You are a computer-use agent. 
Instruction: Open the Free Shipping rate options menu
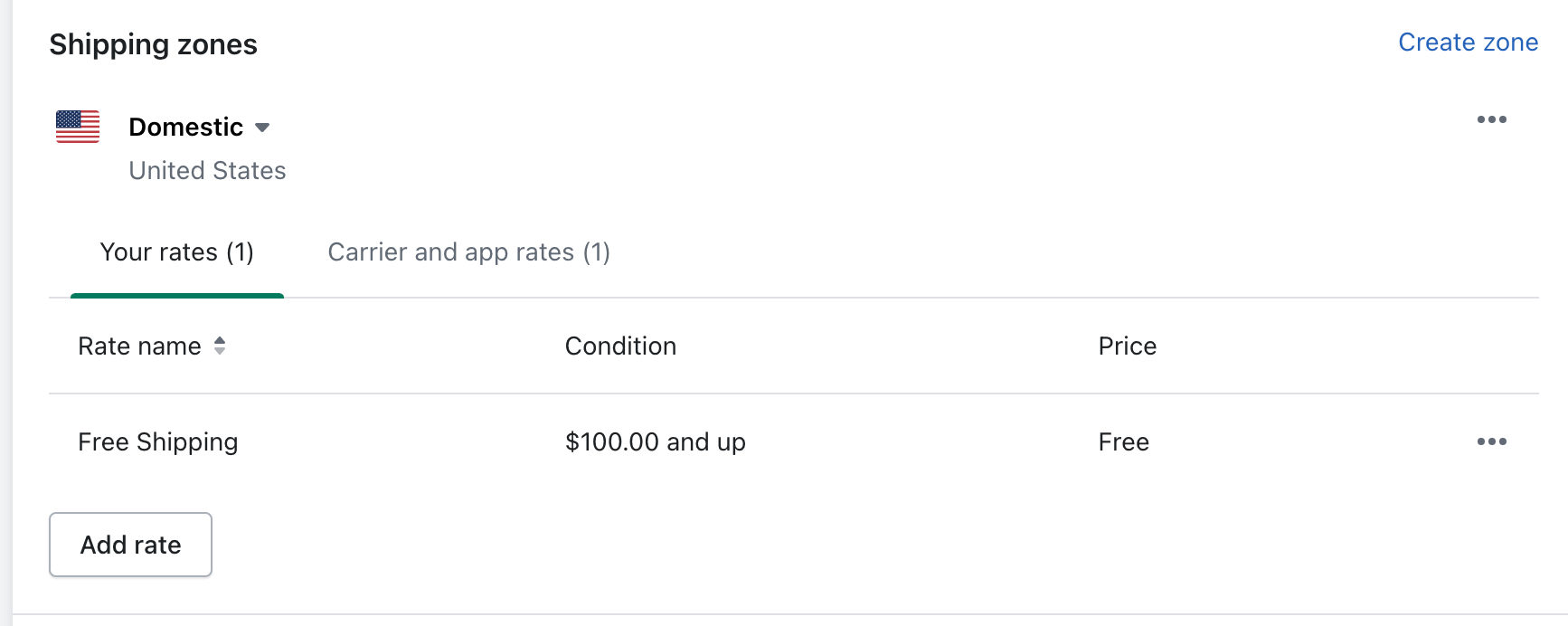pos(1491,441)
